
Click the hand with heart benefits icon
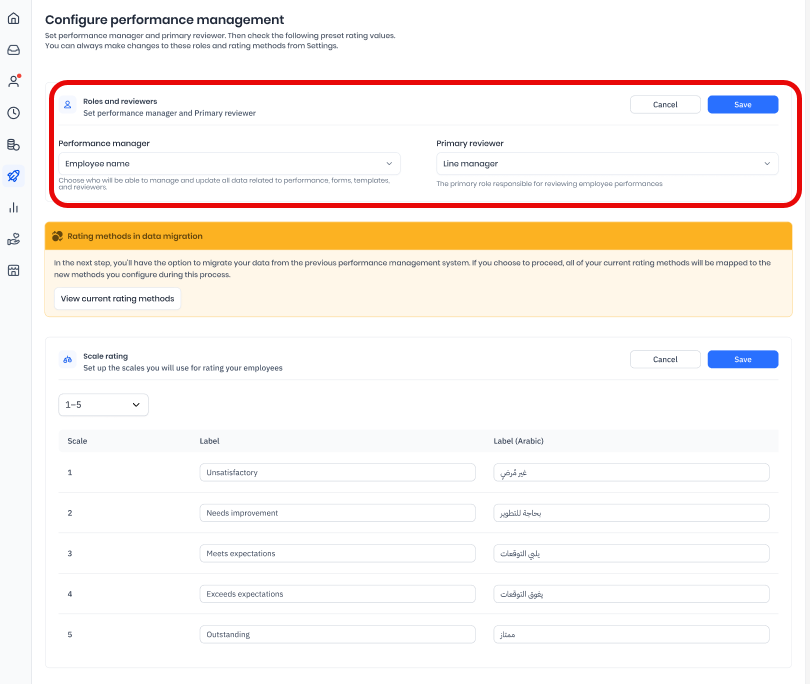point(14,239)
